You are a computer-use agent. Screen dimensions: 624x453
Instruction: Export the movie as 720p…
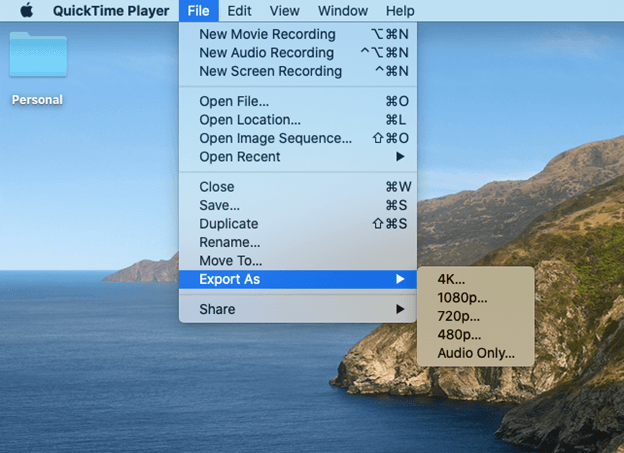tap(476, 316)
